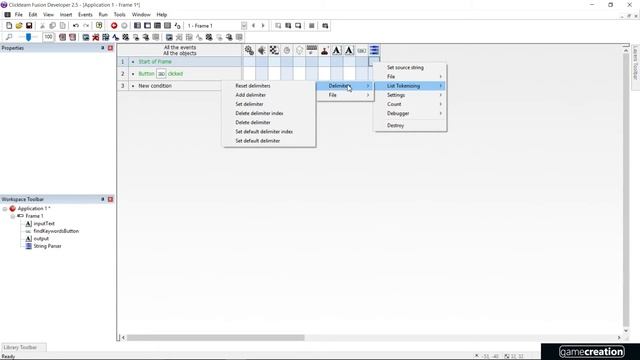The height and width of the screenshot is (360, 640).
Task: Click the Sound speaker column icon
Action: tap(262, 50)
